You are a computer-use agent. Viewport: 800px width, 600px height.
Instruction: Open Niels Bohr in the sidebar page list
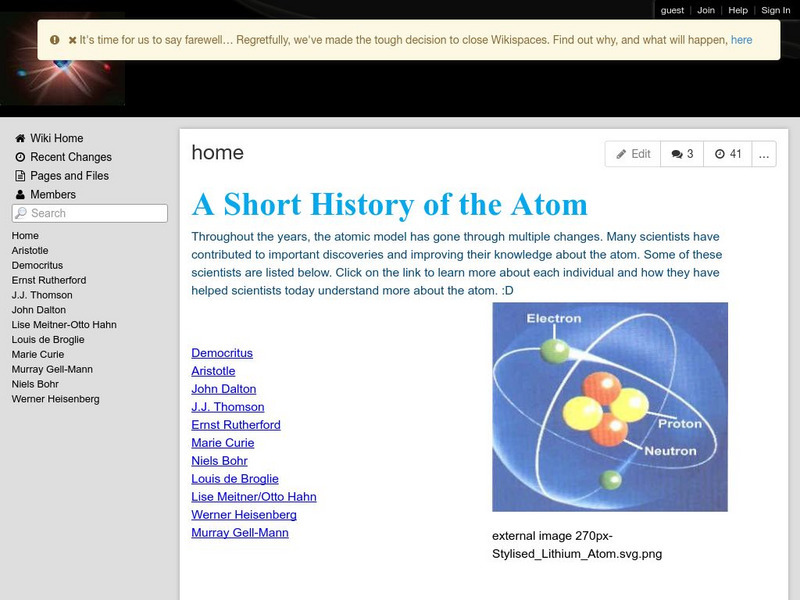click(x=35, y=384)
